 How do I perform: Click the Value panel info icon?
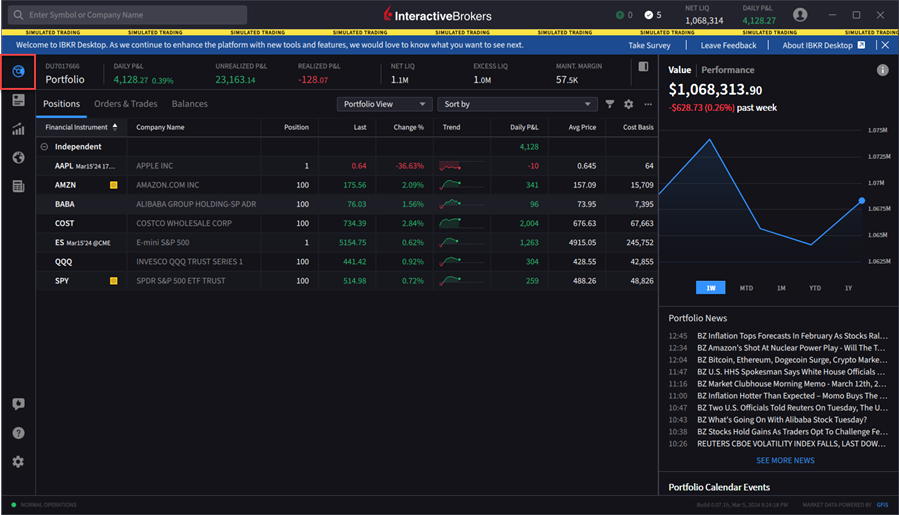click(882, 70)
